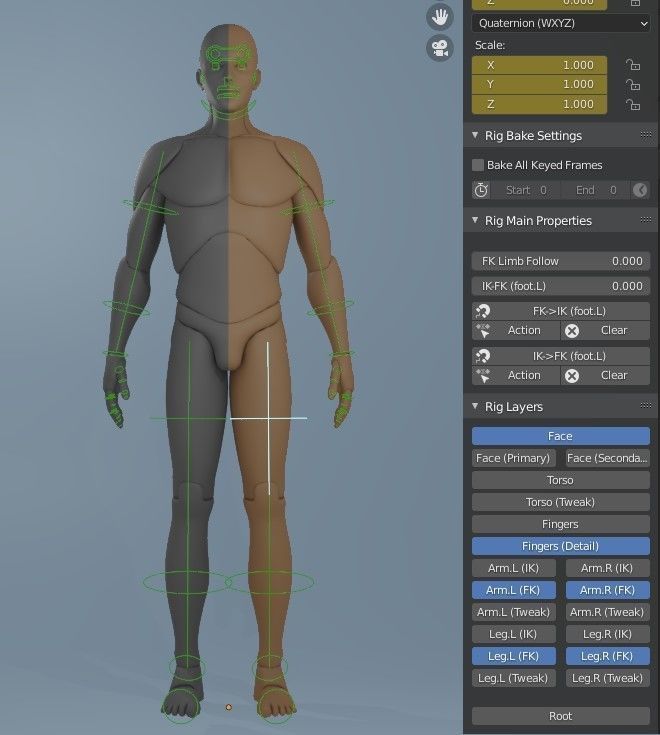Toggle the Face (Primary) rig layer
660x735 pixels.
[x=514, y=458]
